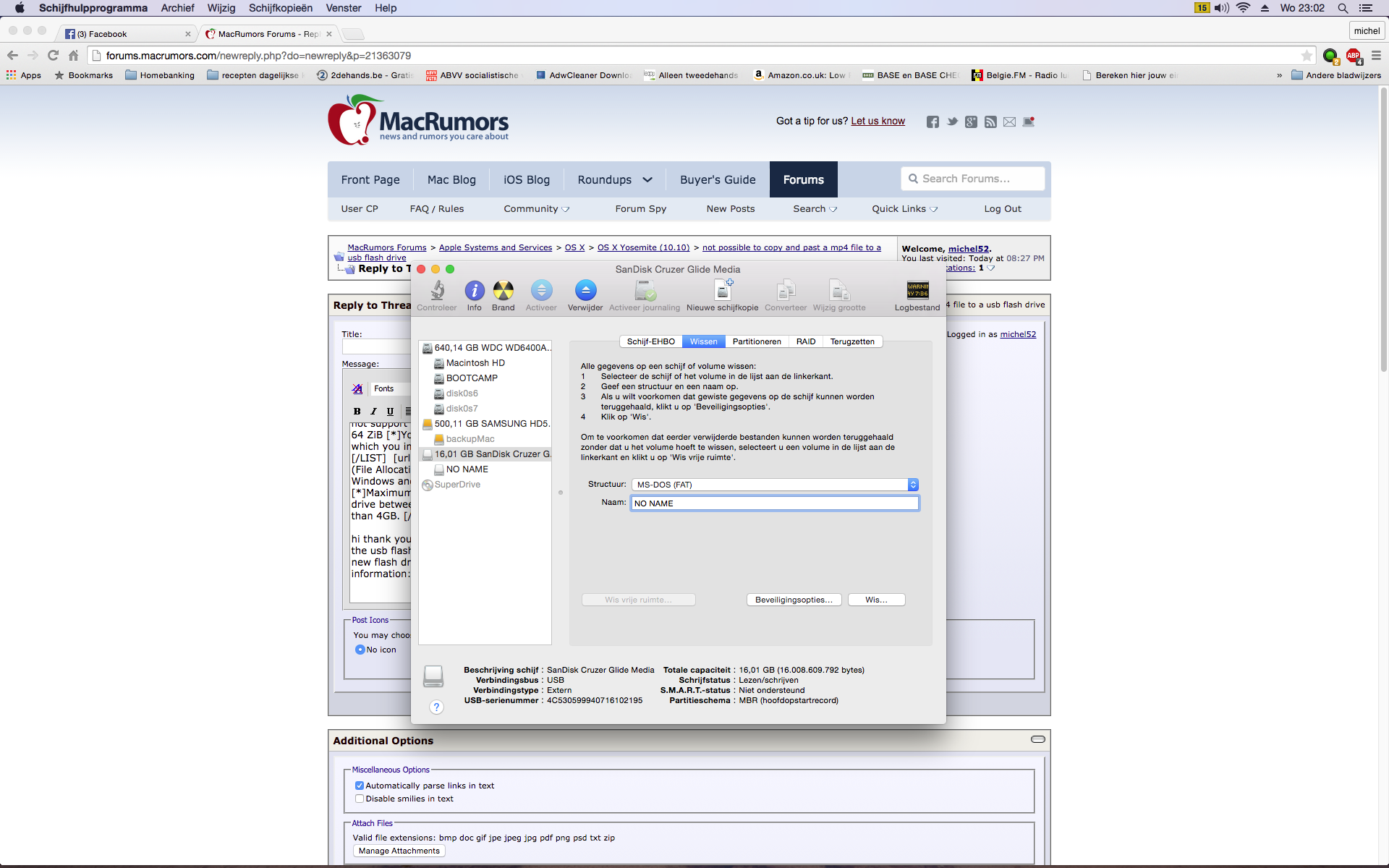Open the Chrome hamburger menu icon
The image size is (1389, 868).
tap(1376, 56)
